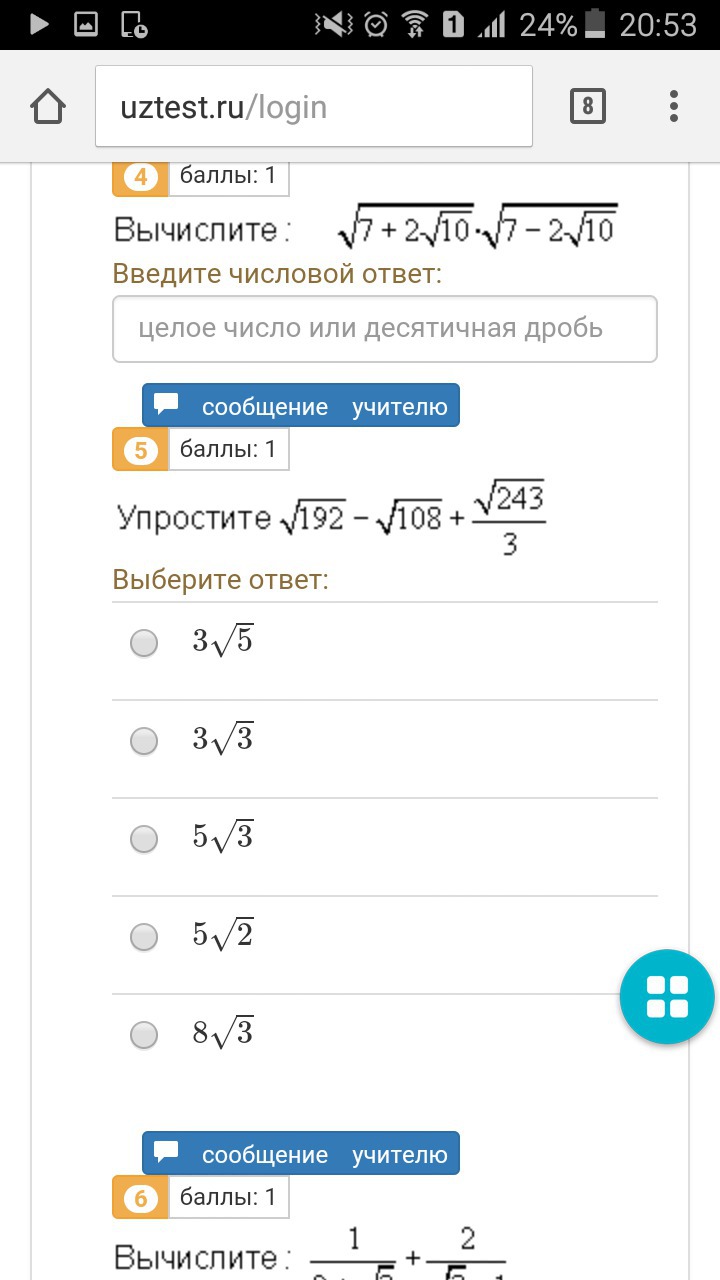Open the browser three-dot menu
This screenshot has width=720, height=1280.
pos(674,106)
